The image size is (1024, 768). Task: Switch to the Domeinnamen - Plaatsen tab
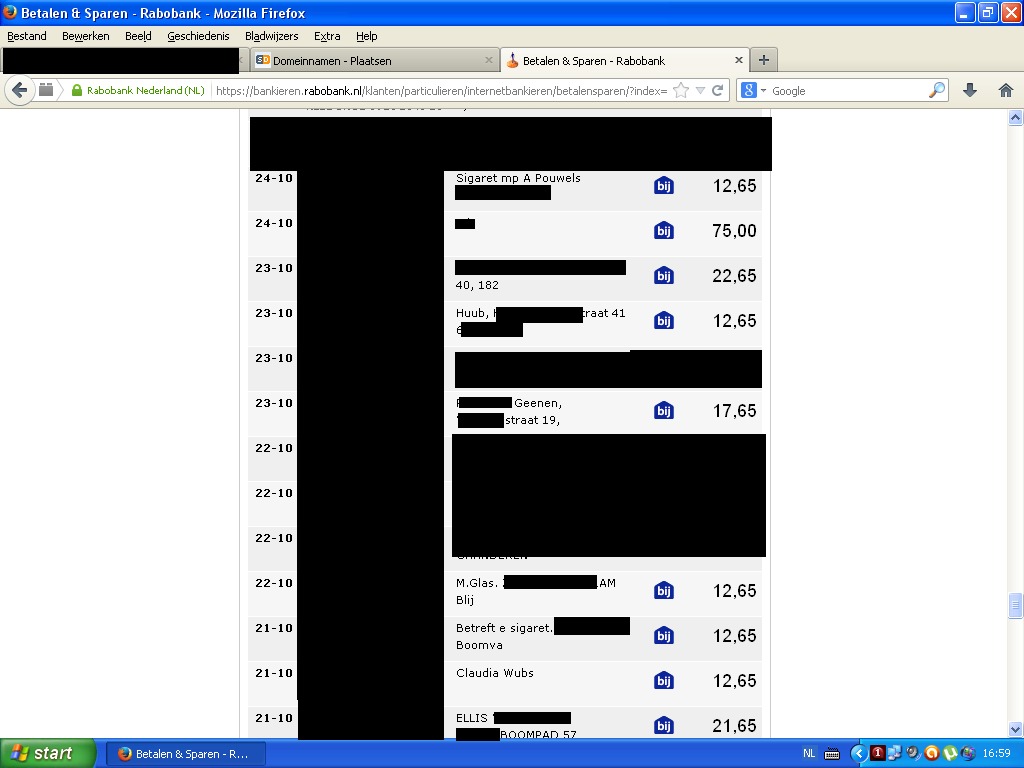376,61
